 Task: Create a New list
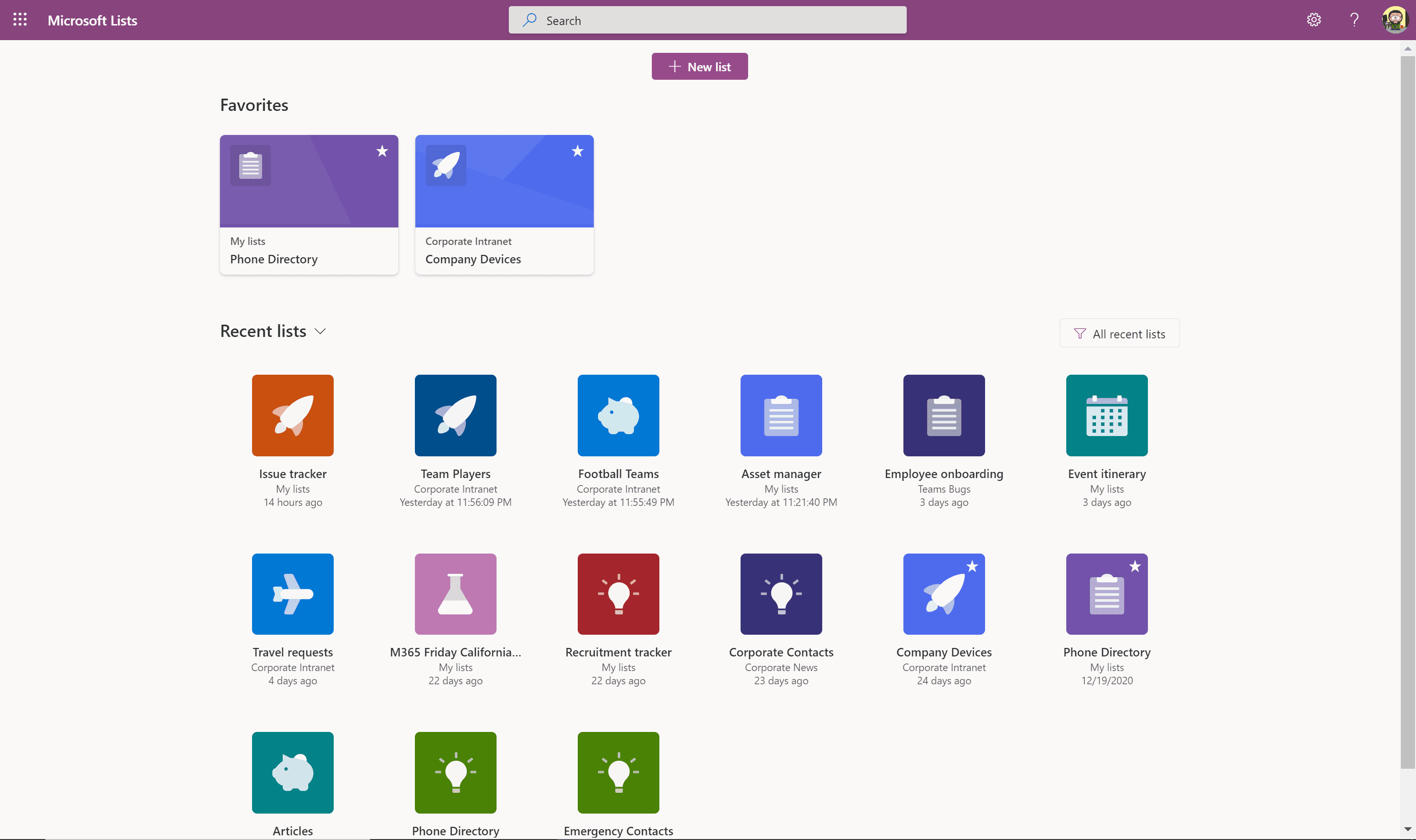pyautogui.click(x=699, y=67)
